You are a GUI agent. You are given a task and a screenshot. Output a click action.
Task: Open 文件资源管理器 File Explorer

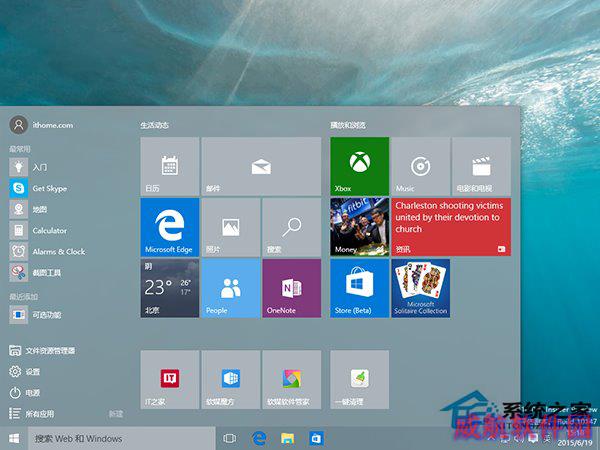pyautogui.click(x=42, y=351)
